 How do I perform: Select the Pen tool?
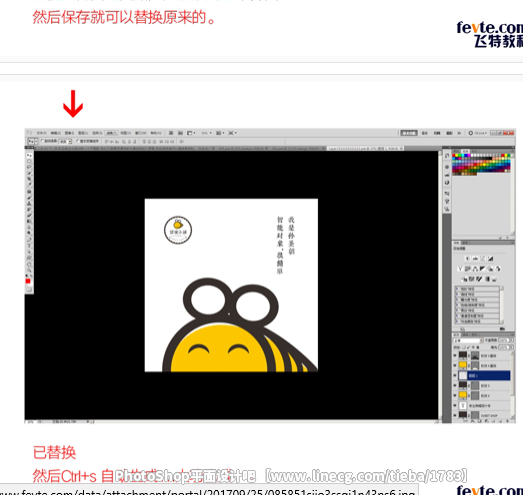[29, 240]
